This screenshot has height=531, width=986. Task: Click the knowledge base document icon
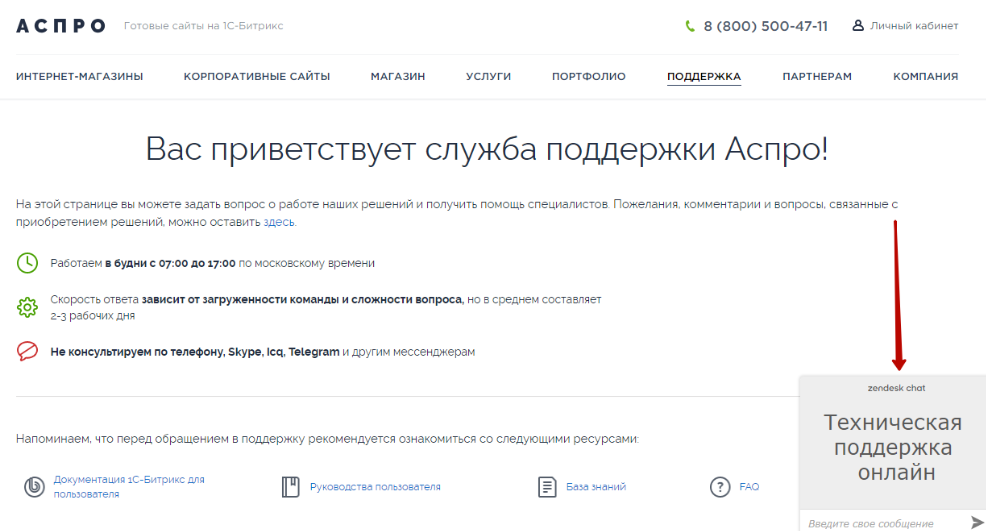tap(547, 486)
